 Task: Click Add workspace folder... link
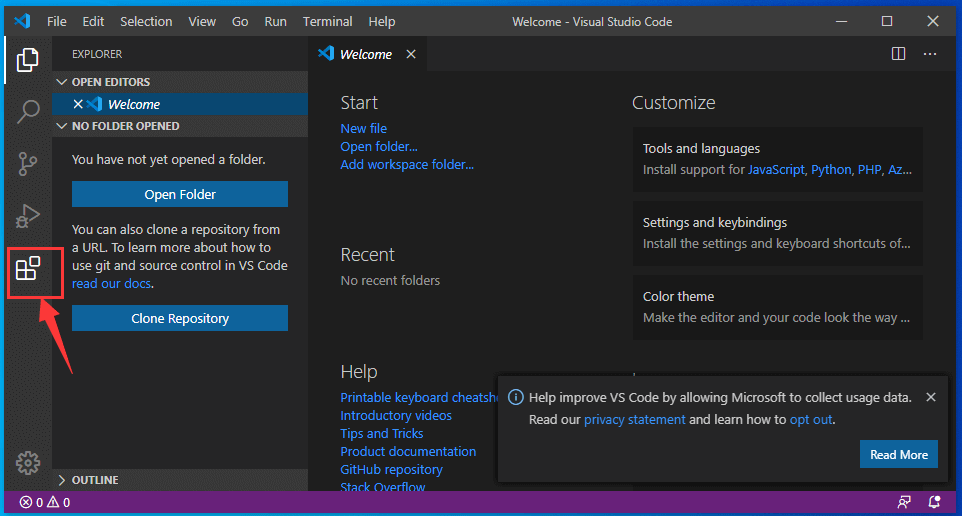click(x=407, y=164)
